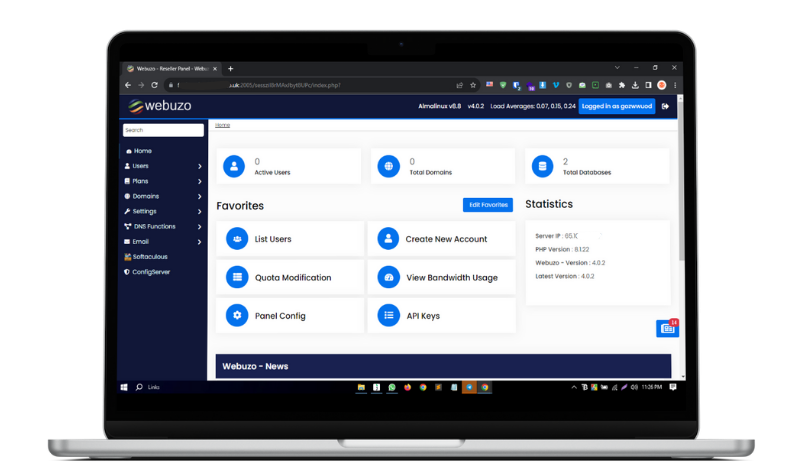Viewport: 800px width, 466px height.
Task: Click the Logged in as button
Action: [617, 106]
